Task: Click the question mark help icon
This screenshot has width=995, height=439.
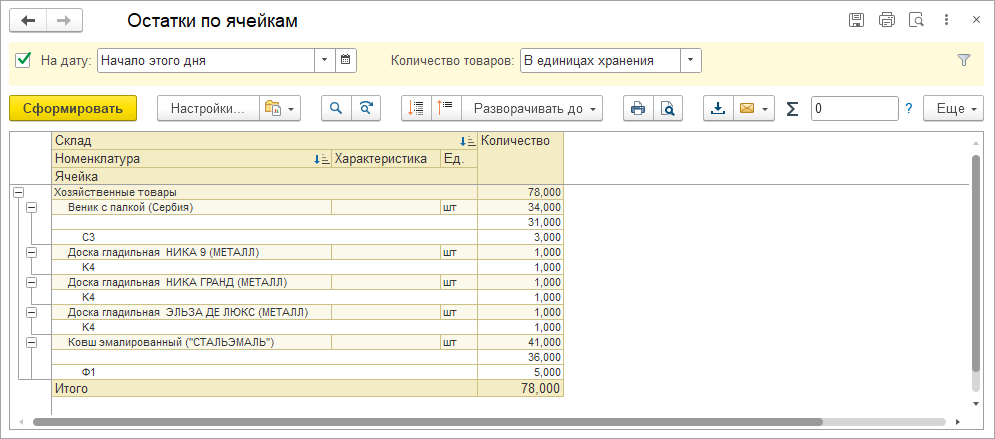Action: coord(909,108)
